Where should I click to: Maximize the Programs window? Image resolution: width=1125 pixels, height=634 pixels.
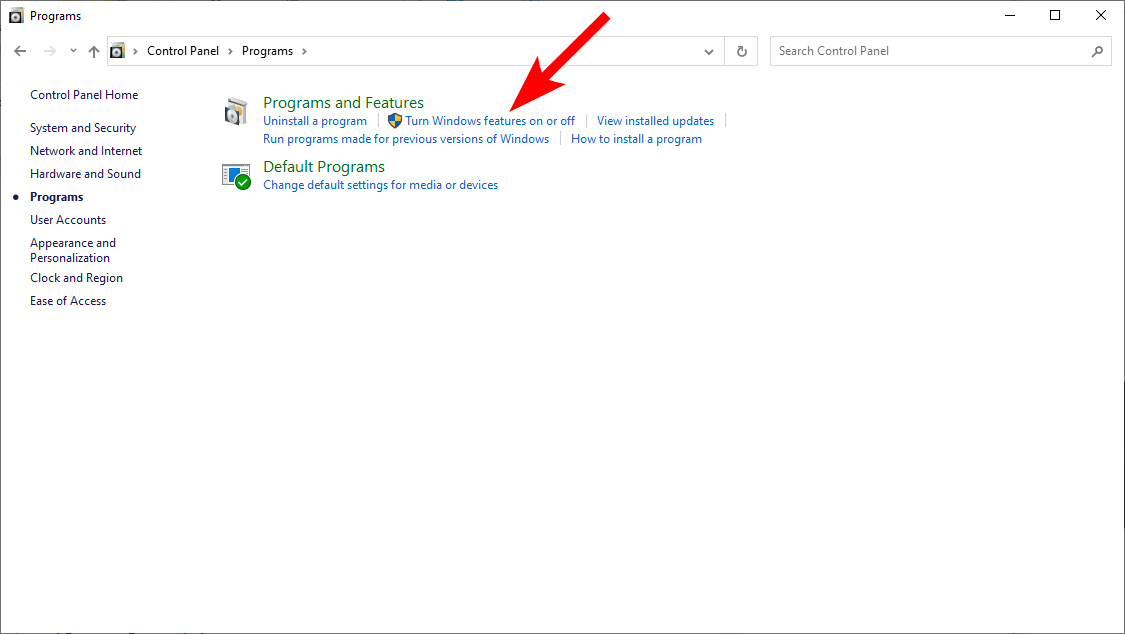click(x=1055, y=15)
